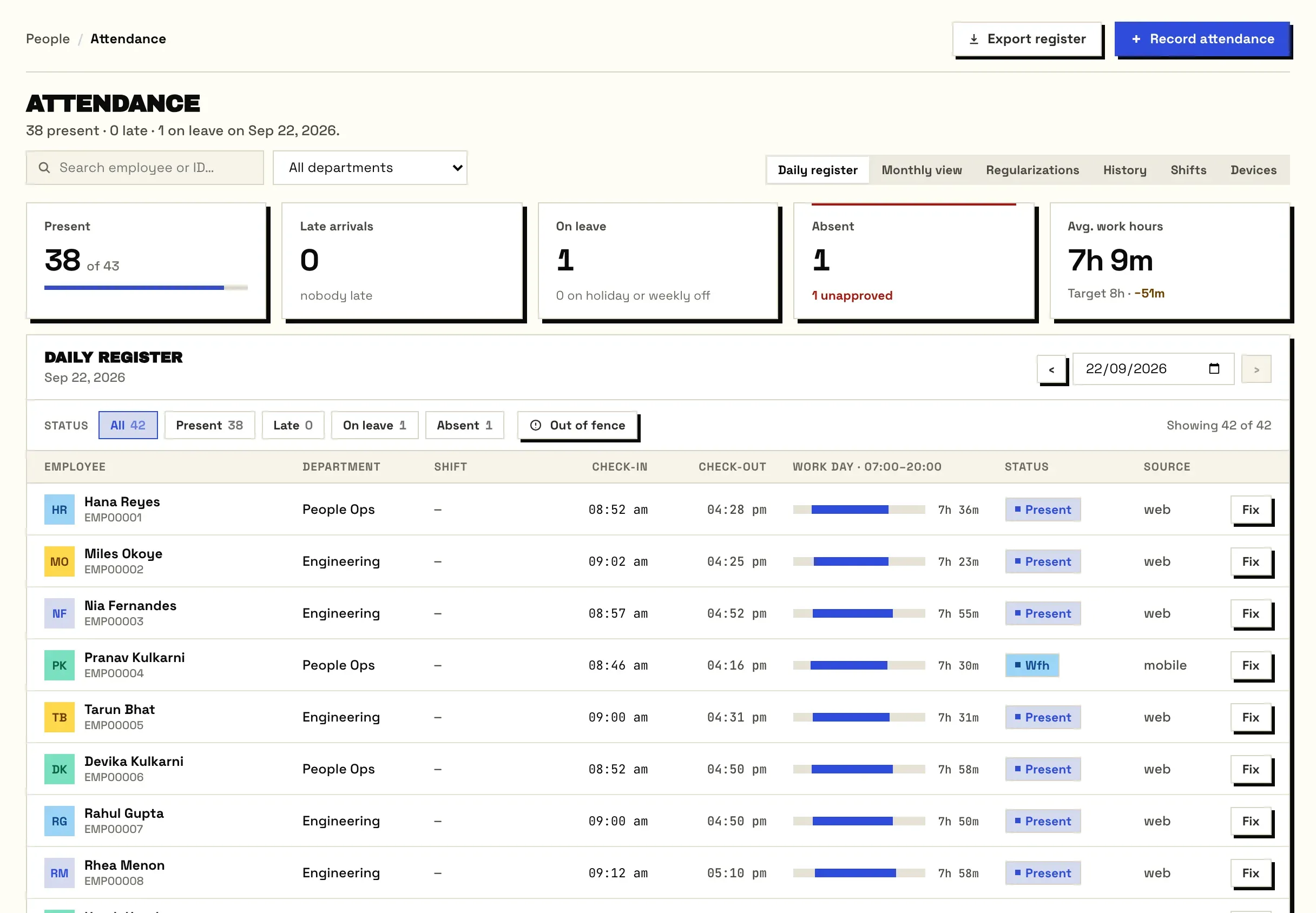The height and width of the screenshot is (913, 1316).
Task: Open the Late arrivals summary card
Action: coord(402,261)
